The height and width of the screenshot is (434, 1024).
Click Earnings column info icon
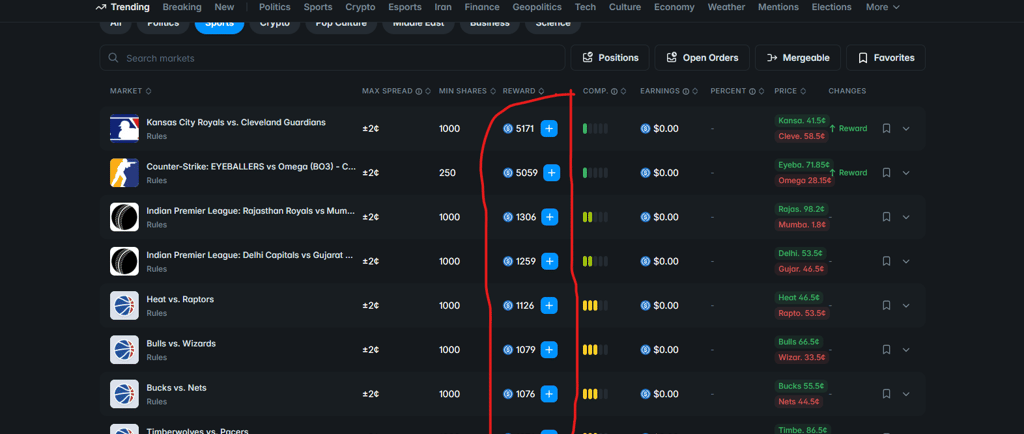[x=686, y=91]
